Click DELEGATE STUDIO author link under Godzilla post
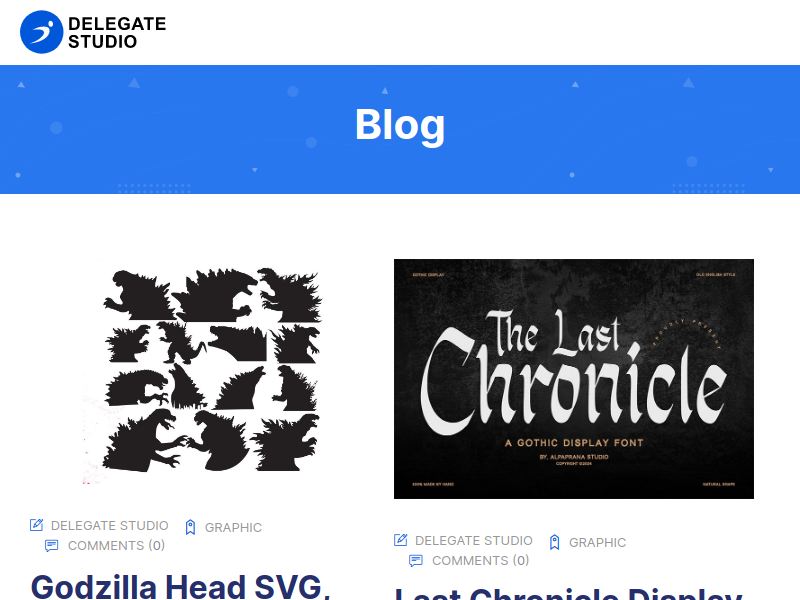 tap(110, 526)
